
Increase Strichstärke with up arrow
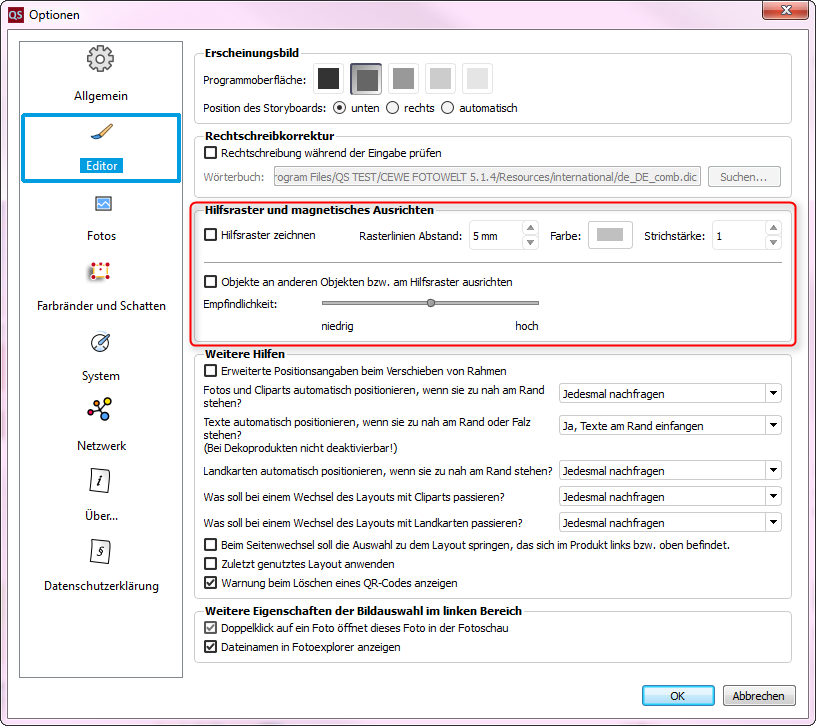[x=773, y=228]
